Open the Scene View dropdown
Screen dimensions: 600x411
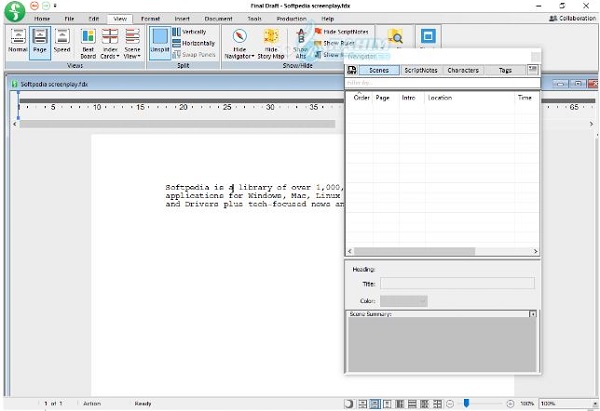(x=132, y=44)
